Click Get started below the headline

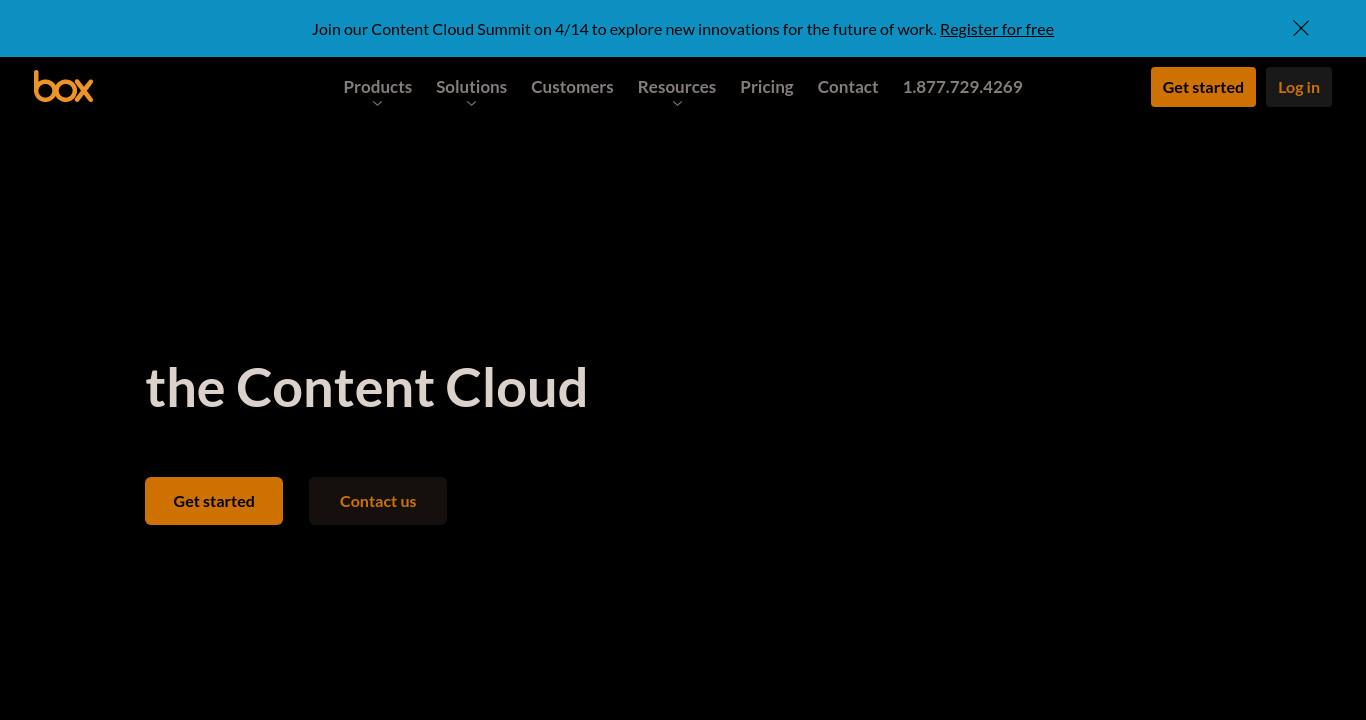(214, 501)
